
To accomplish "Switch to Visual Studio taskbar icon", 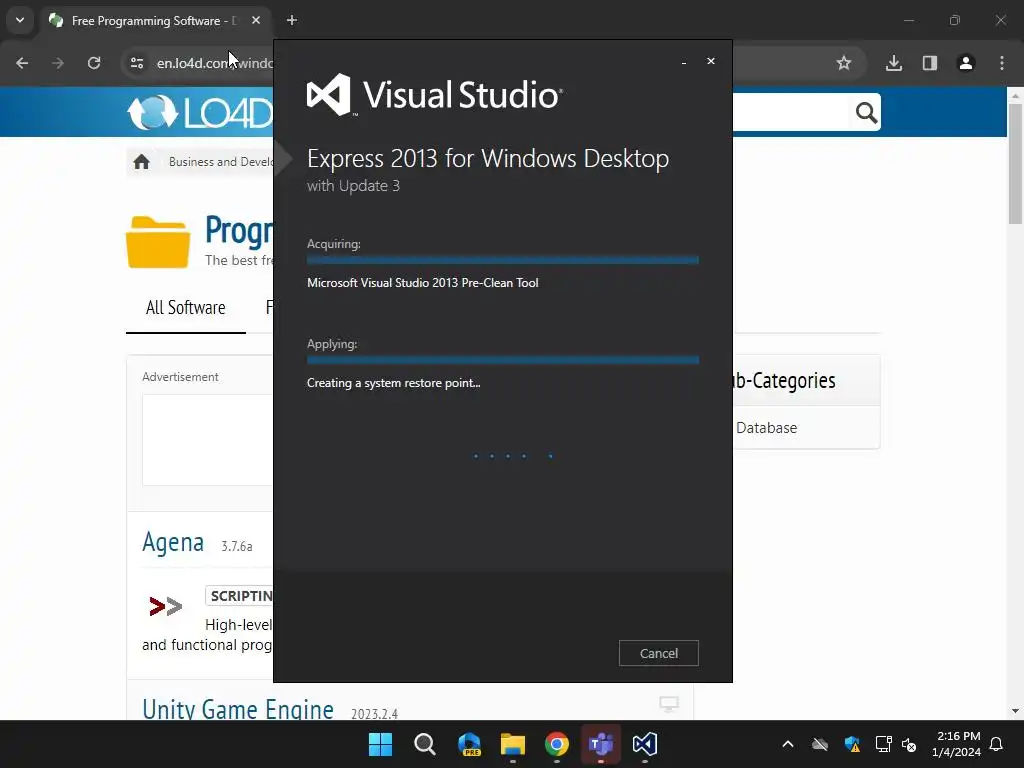I will pyautogui.click(x=645, y=744).
